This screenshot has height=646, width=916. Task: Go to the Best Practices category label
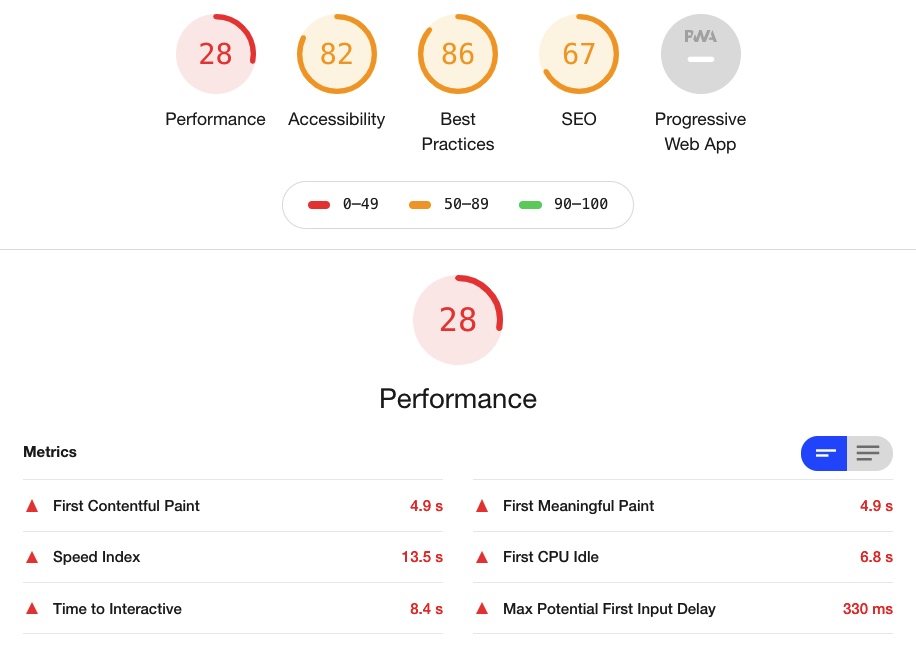(x=458, y=131)
